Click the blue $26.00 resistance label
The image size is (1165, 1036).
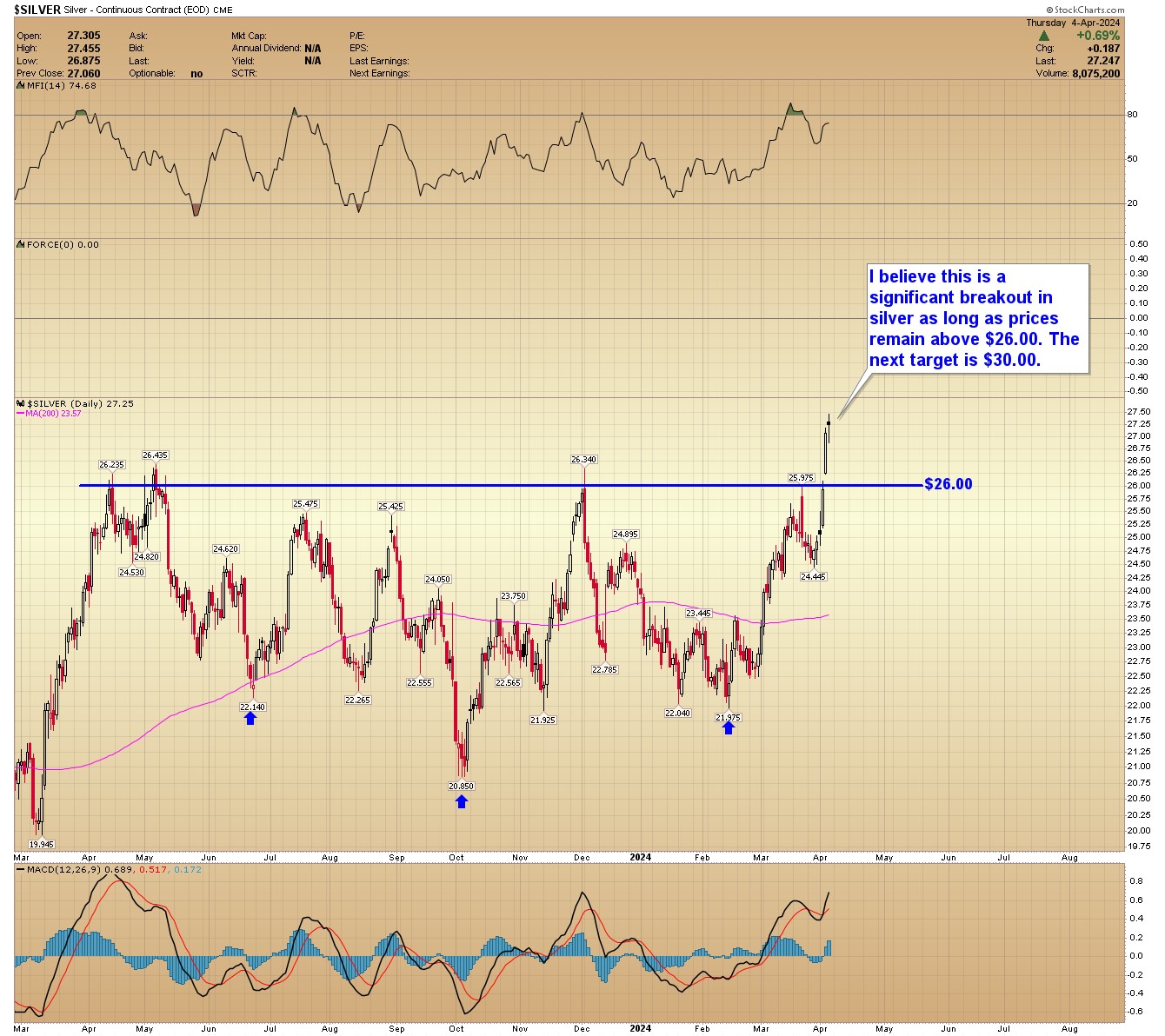(x=949, y=484)
